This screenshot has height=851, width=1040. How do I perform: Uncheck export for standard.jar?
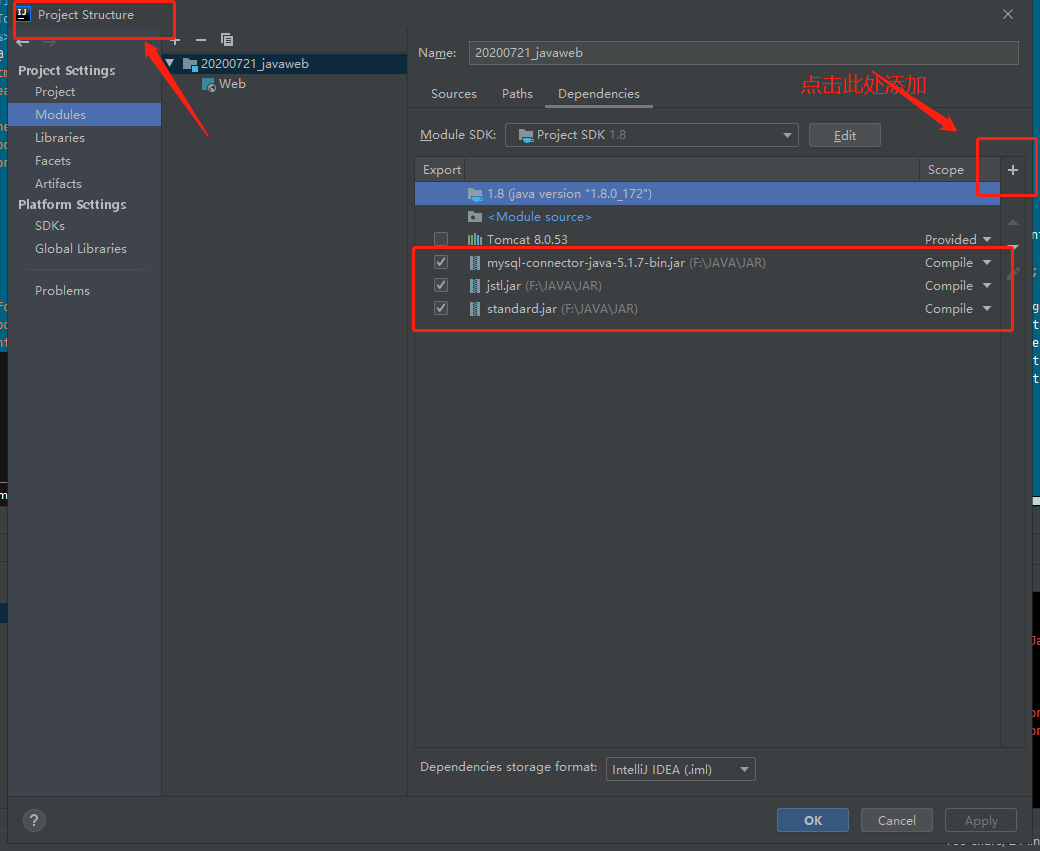[441, 308]
